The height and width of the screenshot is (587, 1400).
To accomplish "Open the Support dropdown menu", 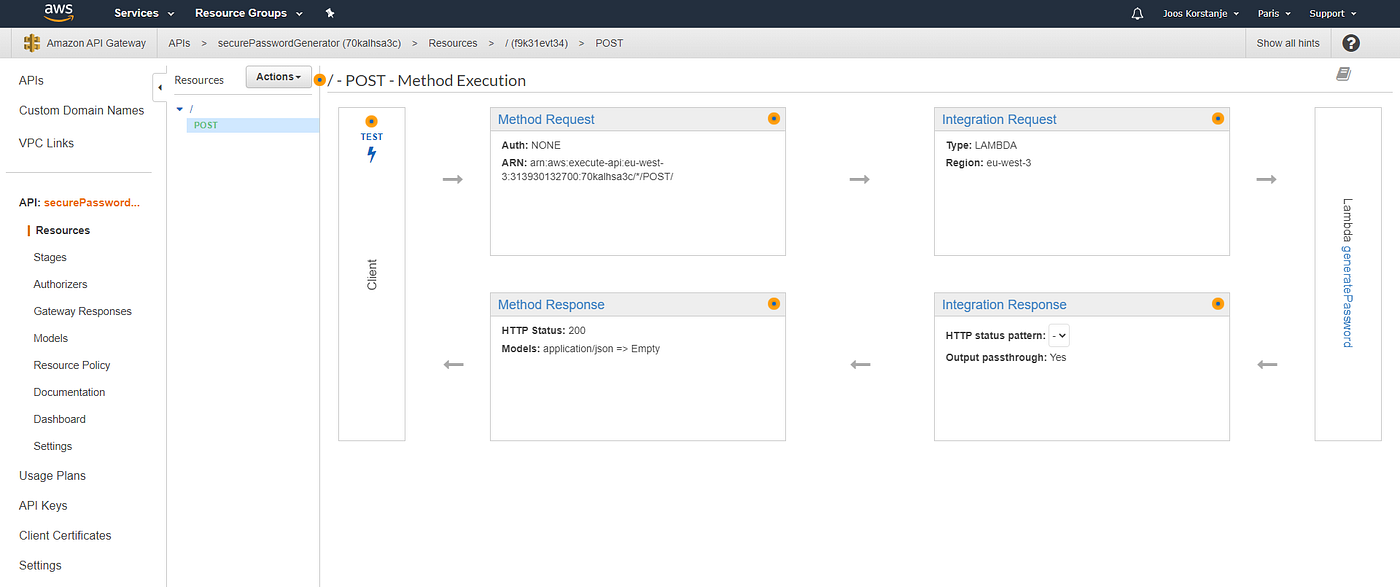I will click(1333, 14).
